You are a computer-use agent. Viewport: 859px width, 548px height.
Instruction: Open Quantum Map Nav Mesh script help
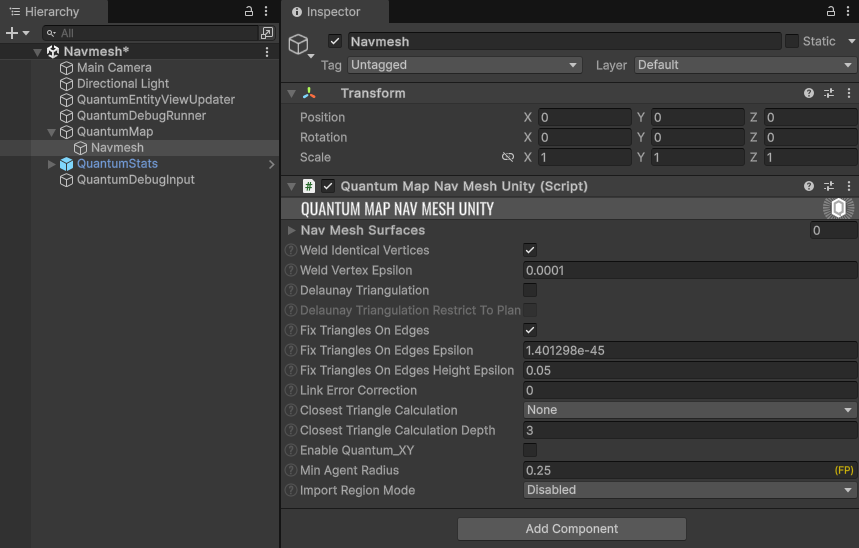809,186
